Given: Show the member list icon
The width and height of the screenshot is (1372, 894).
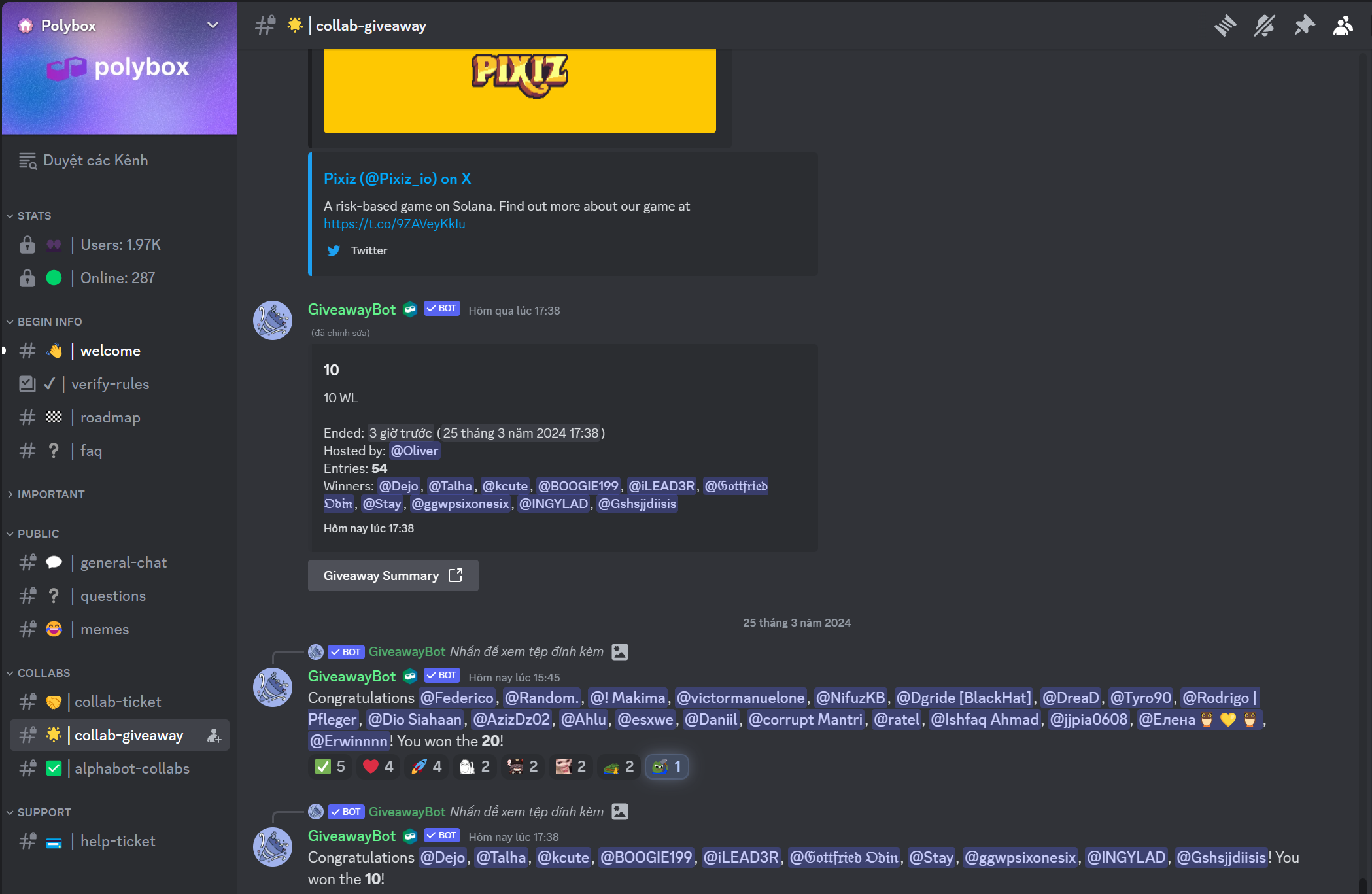Looking at the screenshot, I should 1343,26.
